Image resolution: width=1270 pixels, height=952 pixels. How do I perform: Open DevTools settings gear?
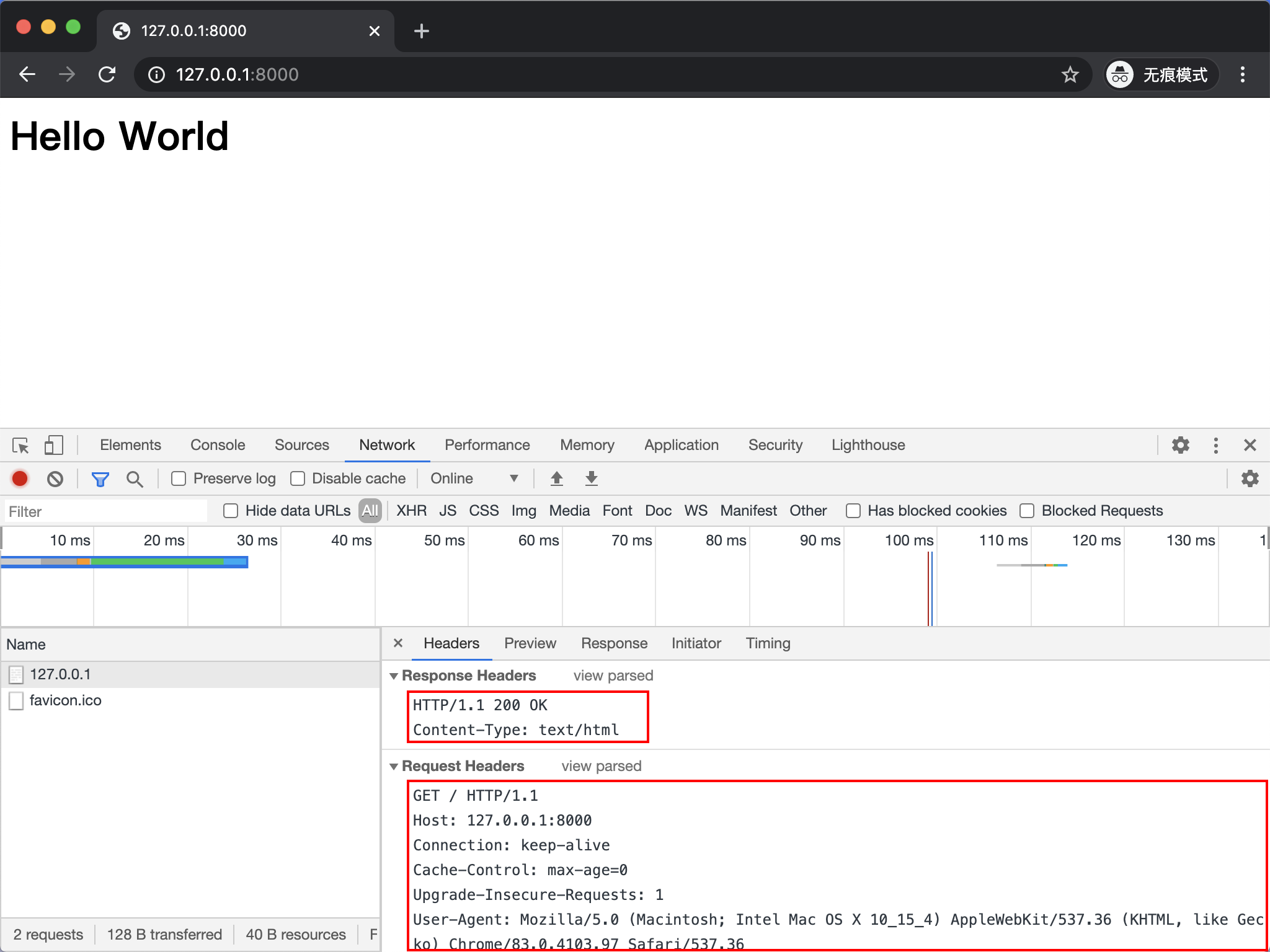(x=1180, y=445)
